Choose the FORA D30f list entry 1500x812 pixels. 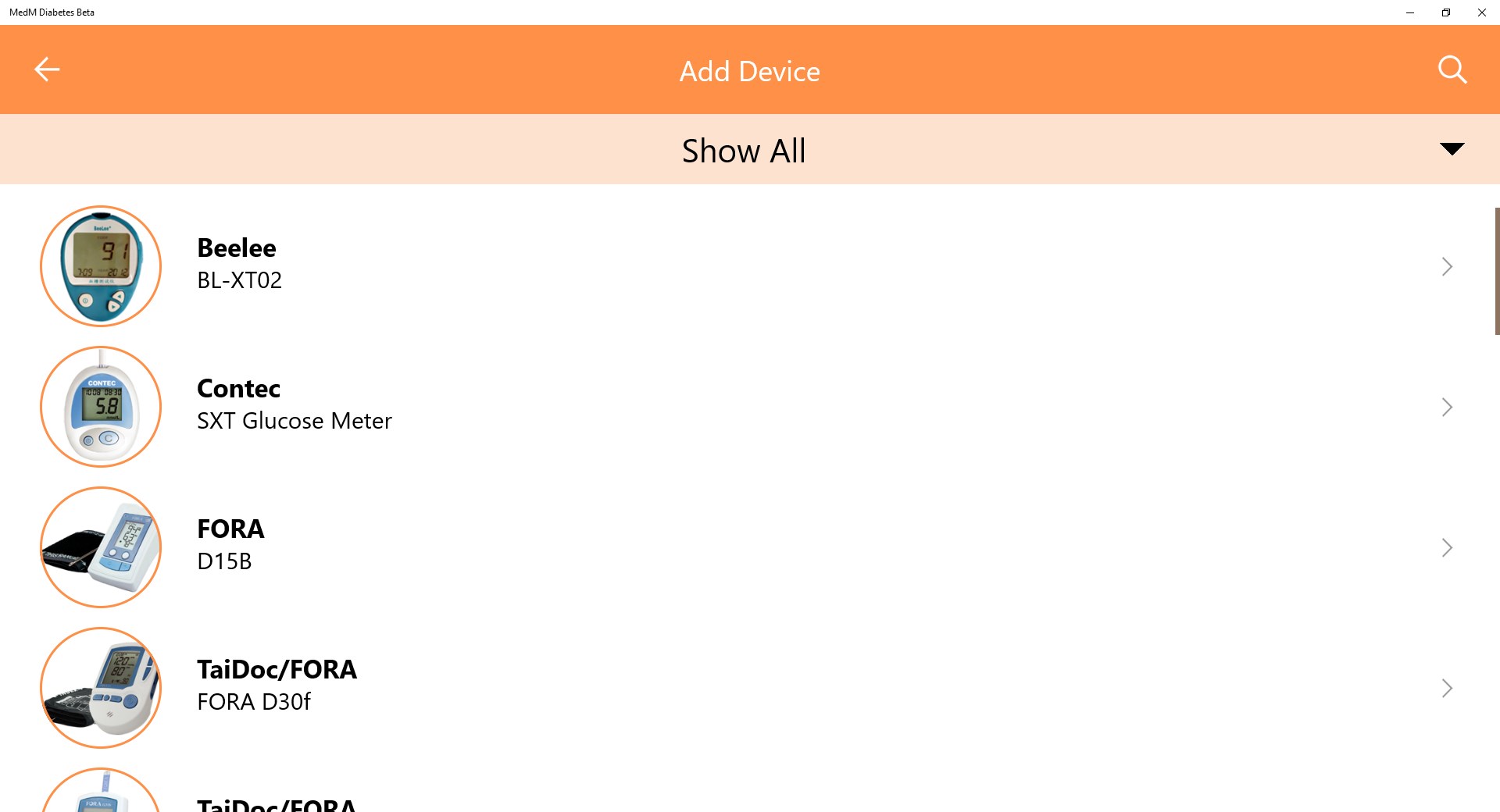[750, 688]
